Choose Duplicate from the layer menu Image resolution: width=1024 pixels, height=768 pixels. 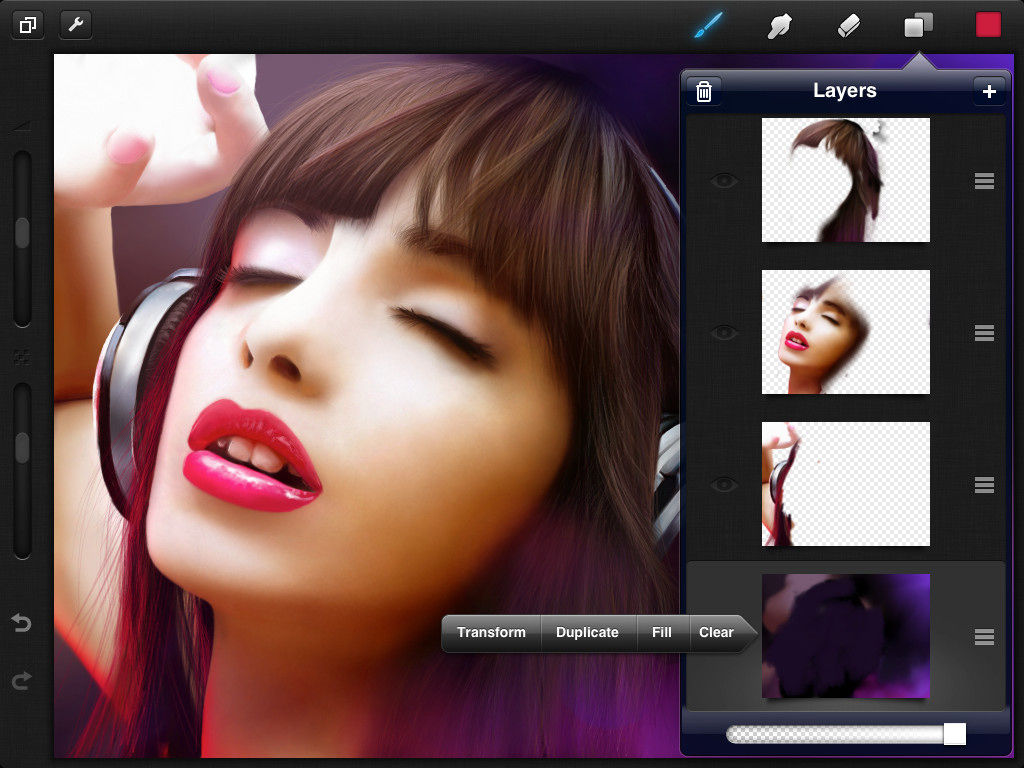587,632
